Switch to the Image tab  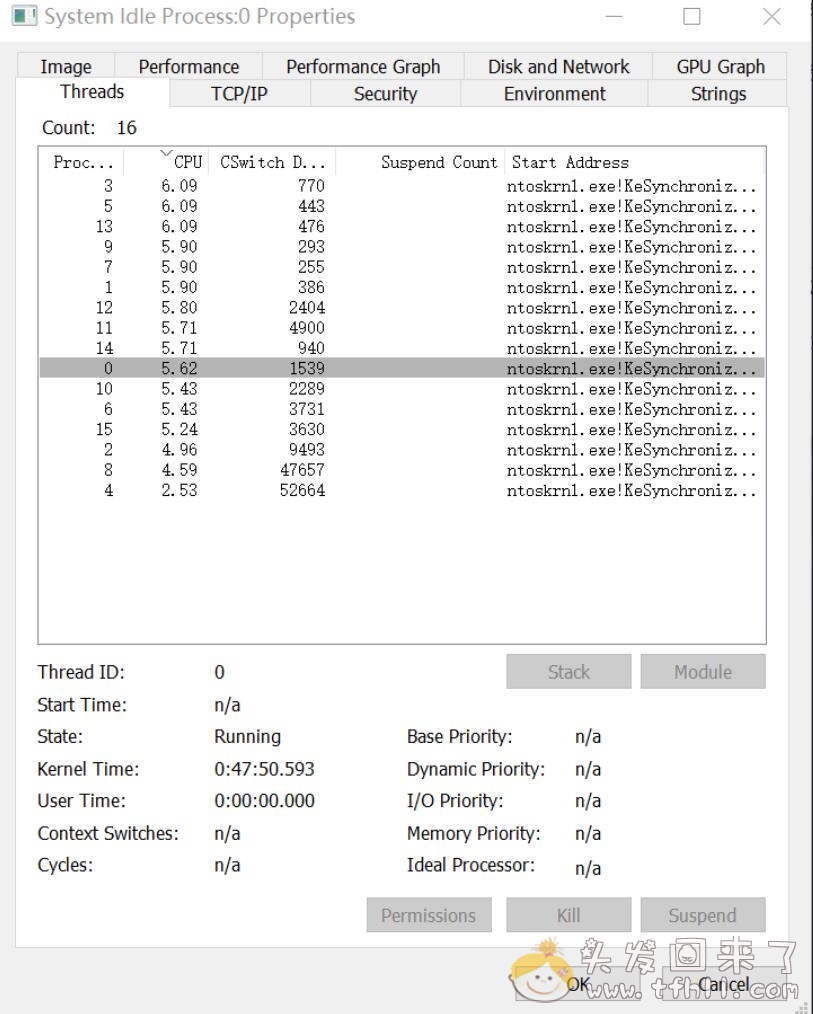tap(66, 67)
